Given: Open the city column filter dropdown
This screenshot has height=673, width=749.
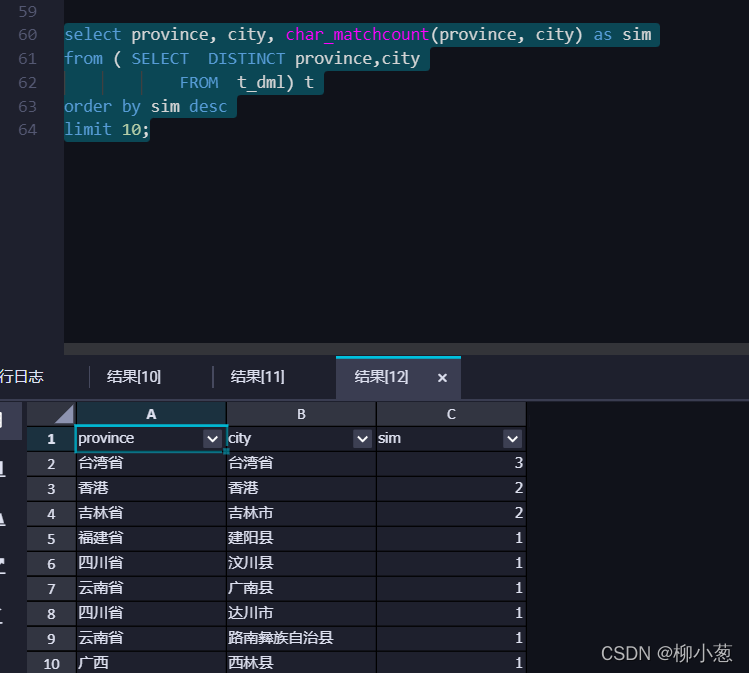Looking at the screenshot, I should (x=363, y=438).
